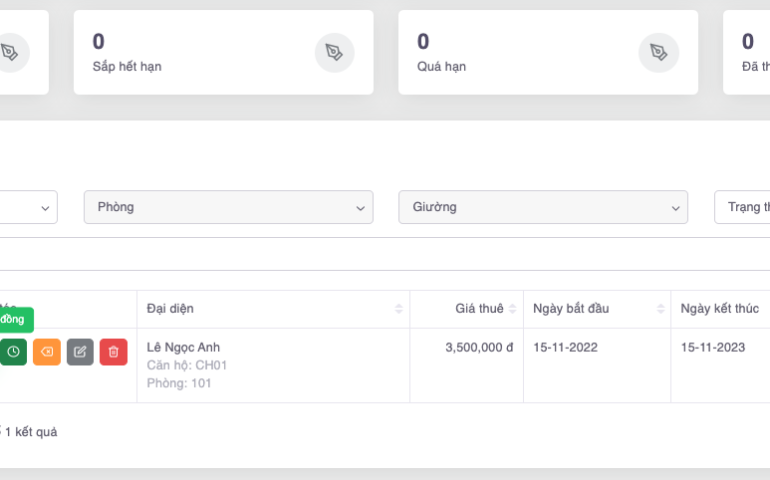Click the red trash delete icon
This screenshot has height=480, width=770.
[113, 352]
